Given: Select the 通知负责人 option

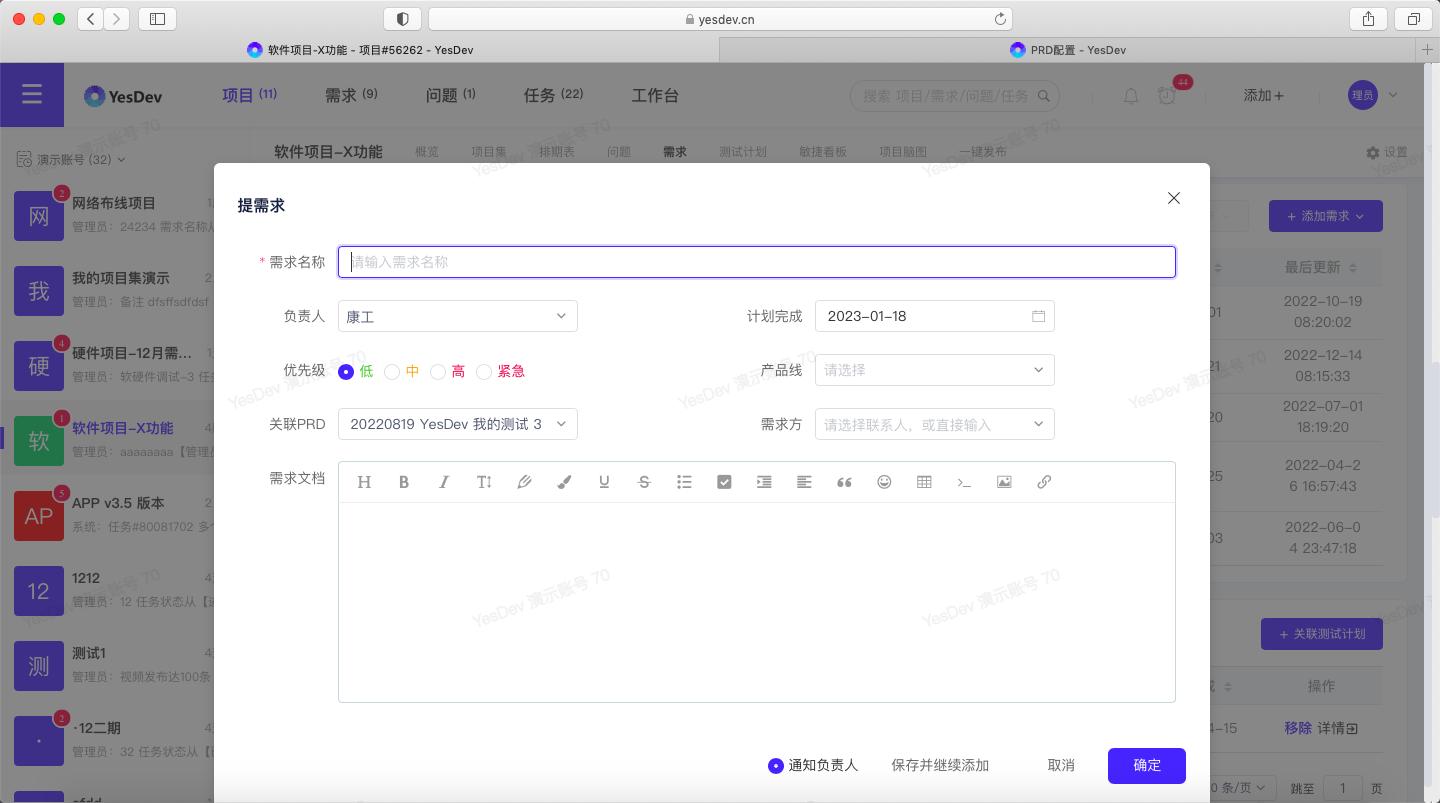Looking at the screenshot, I should tap(777, 766).
